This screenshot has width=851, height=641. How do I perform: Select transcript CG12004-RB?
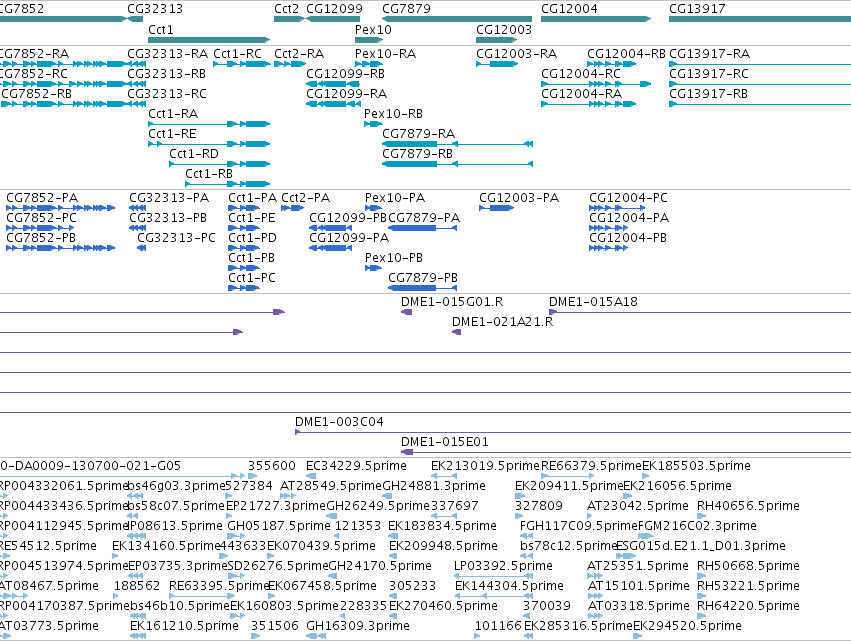pyautogui.click(x=612, y=64)
